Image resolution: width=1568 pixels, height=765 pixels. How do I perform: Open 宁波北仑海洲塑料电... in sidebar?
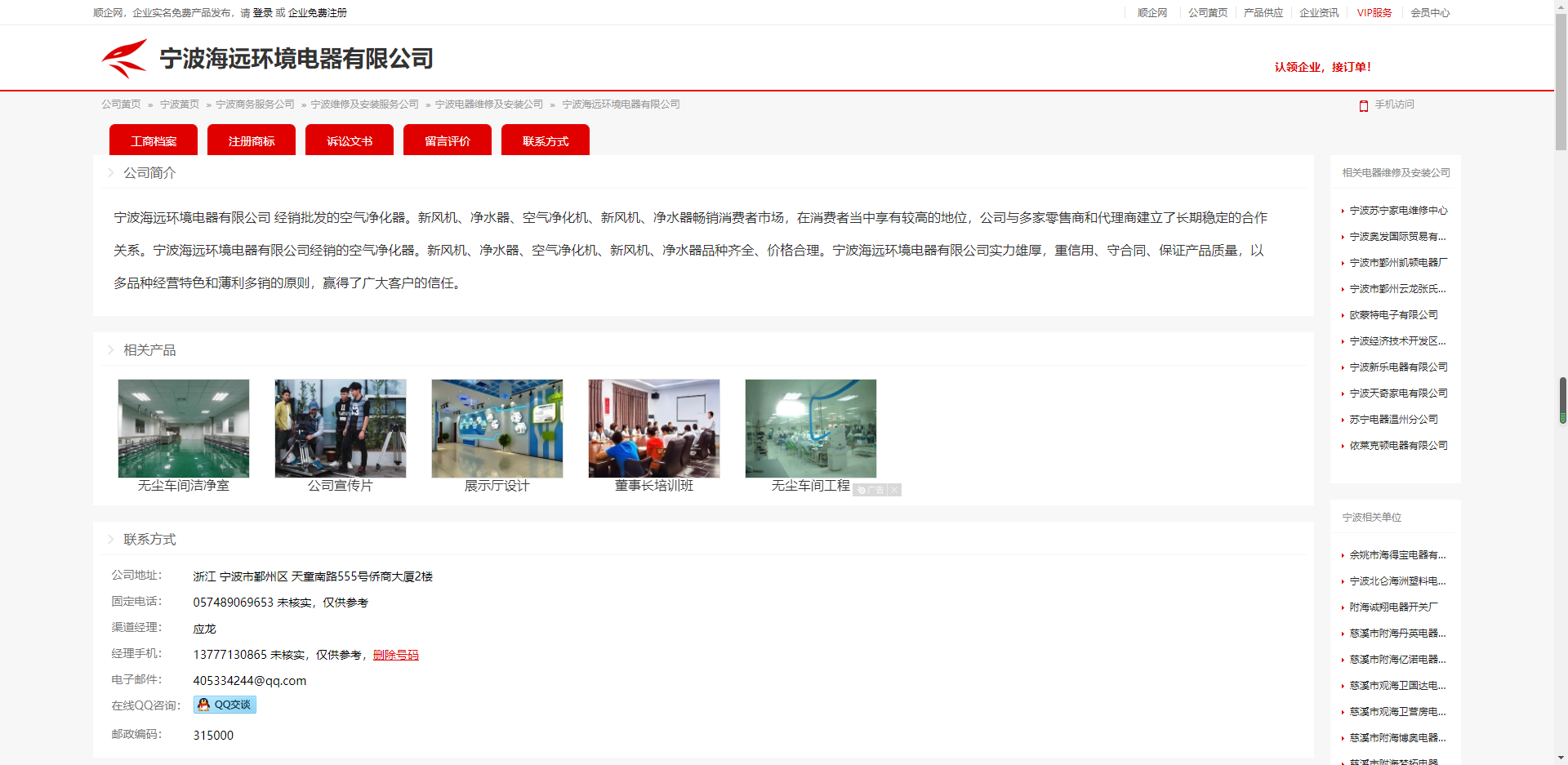(x=1397, y=581)
